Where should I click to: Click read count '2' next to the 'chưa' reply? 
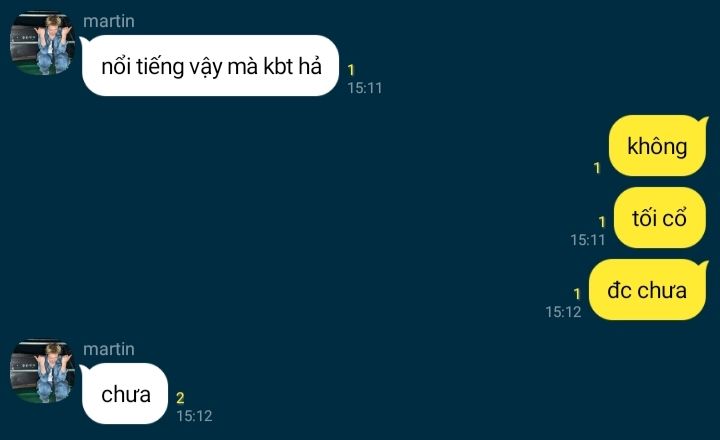coord(180,398)
